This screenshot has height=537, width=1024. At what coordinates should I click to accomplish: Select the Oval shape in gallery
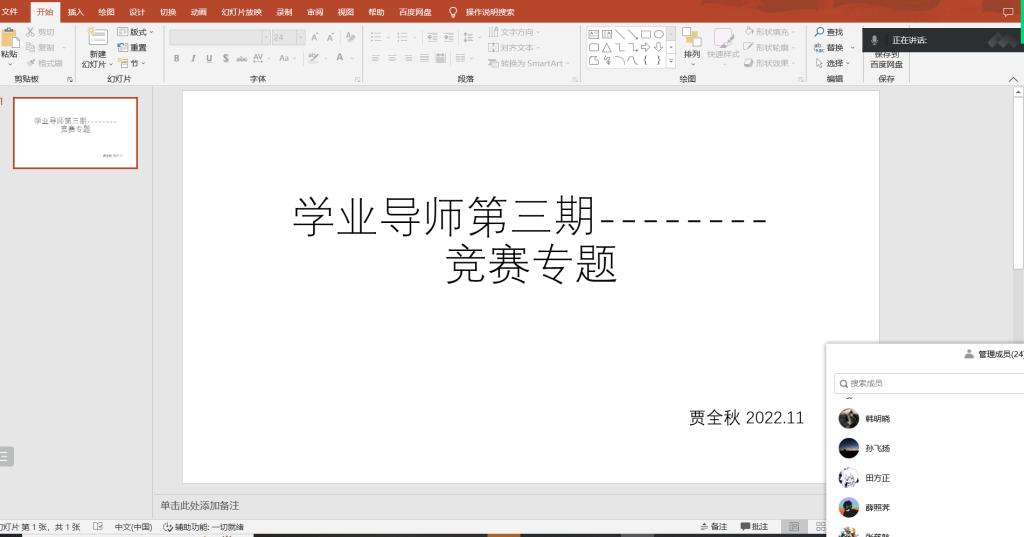tap(659, 34)
